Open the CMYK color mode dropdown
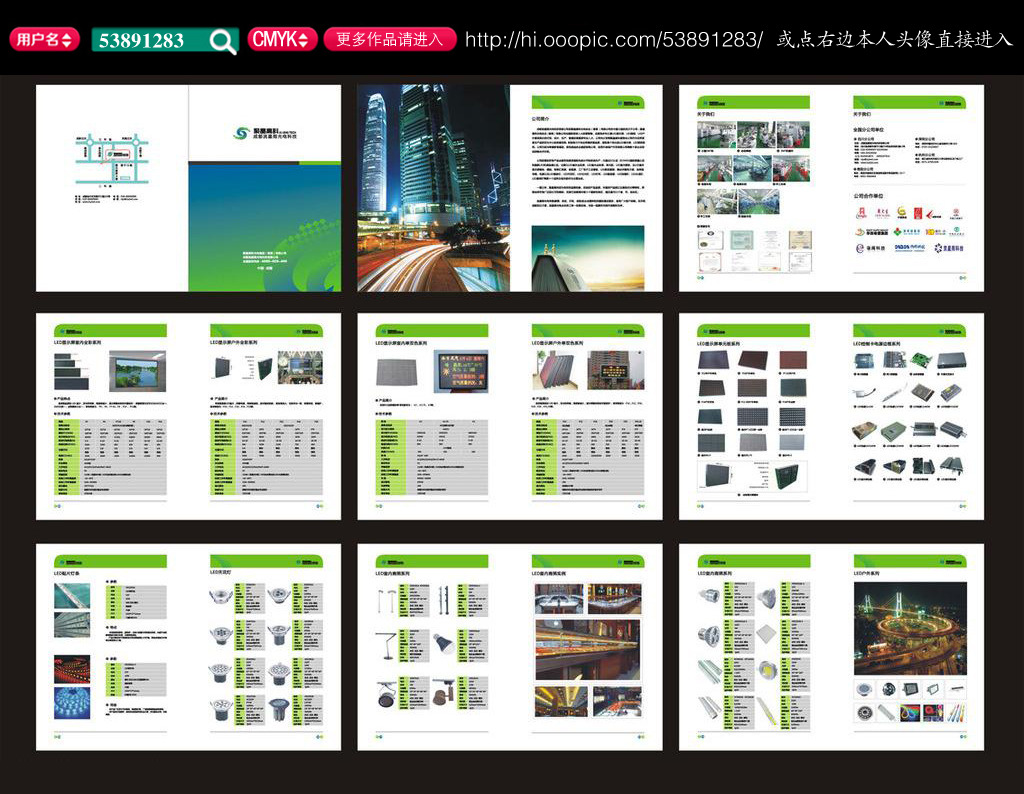1024x794 pixels. [x=282, y=40]
